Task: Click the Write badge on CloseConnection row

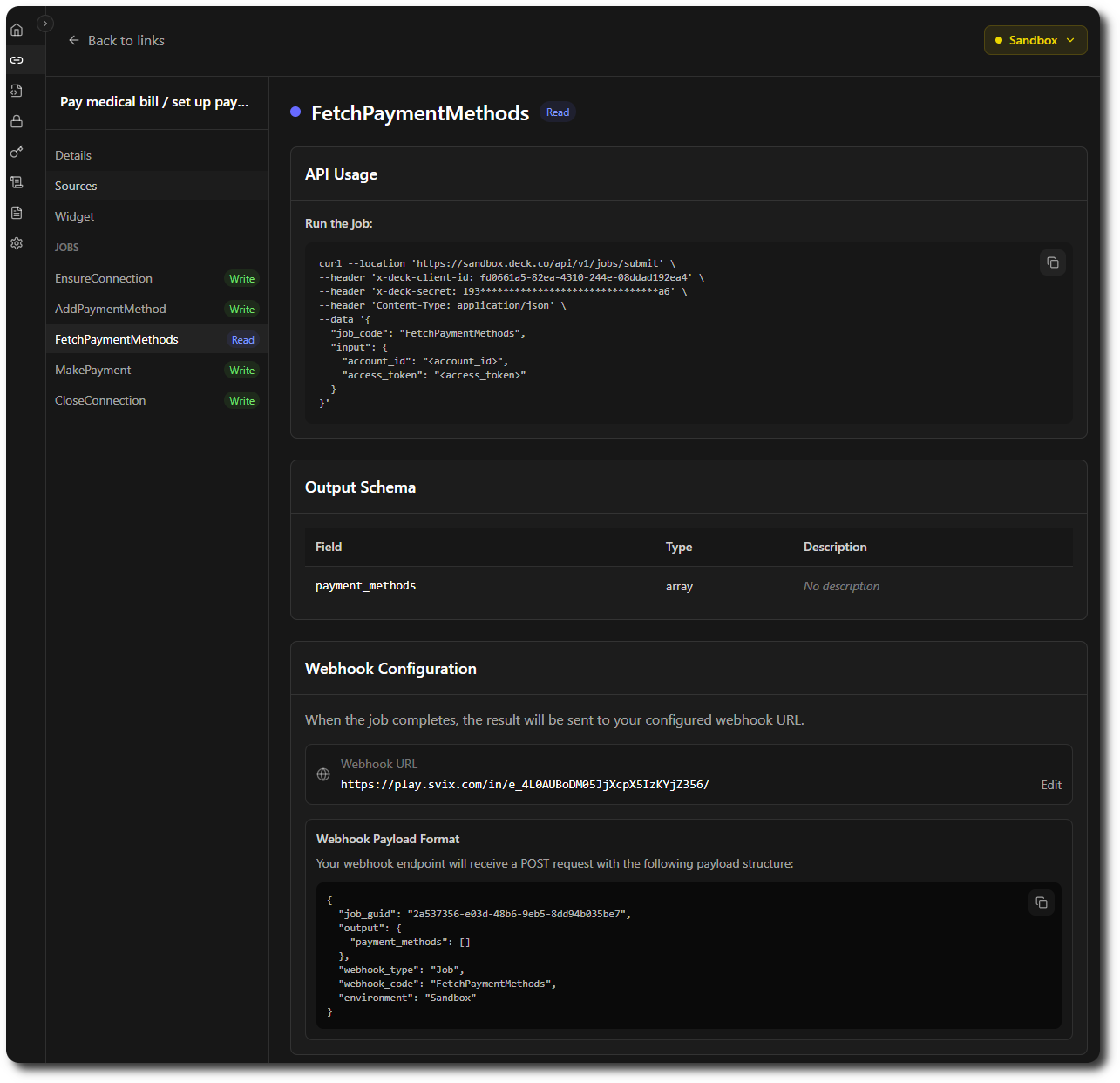Action: tap(242, 401)
